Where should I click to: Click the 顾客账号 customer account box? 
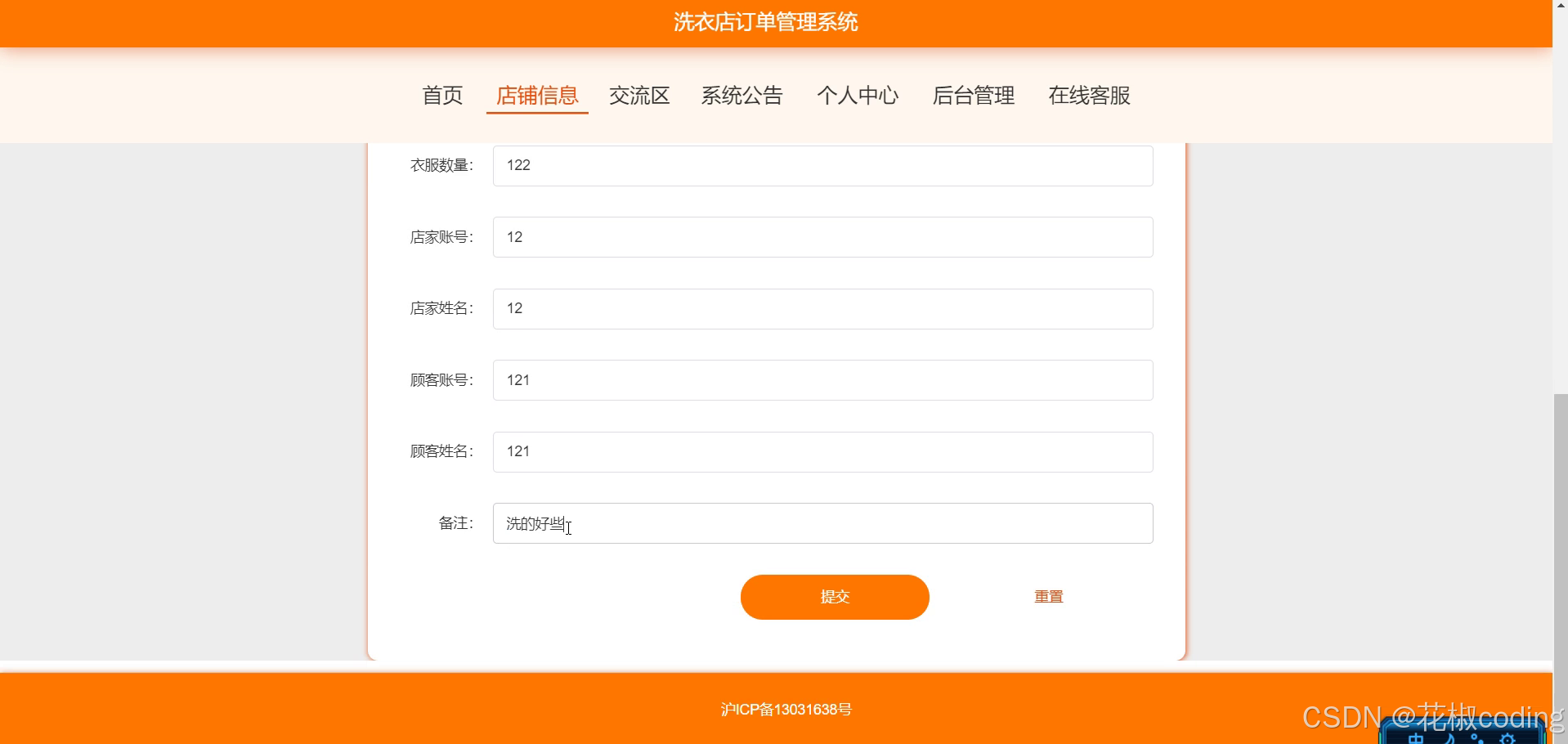[x=821, y=379]
